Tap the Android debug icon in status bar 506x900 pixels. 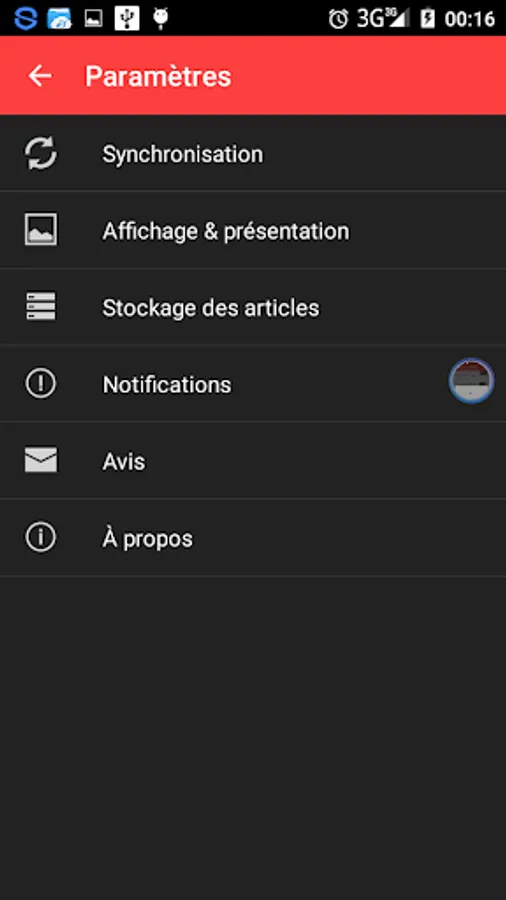tap(161, 18)
